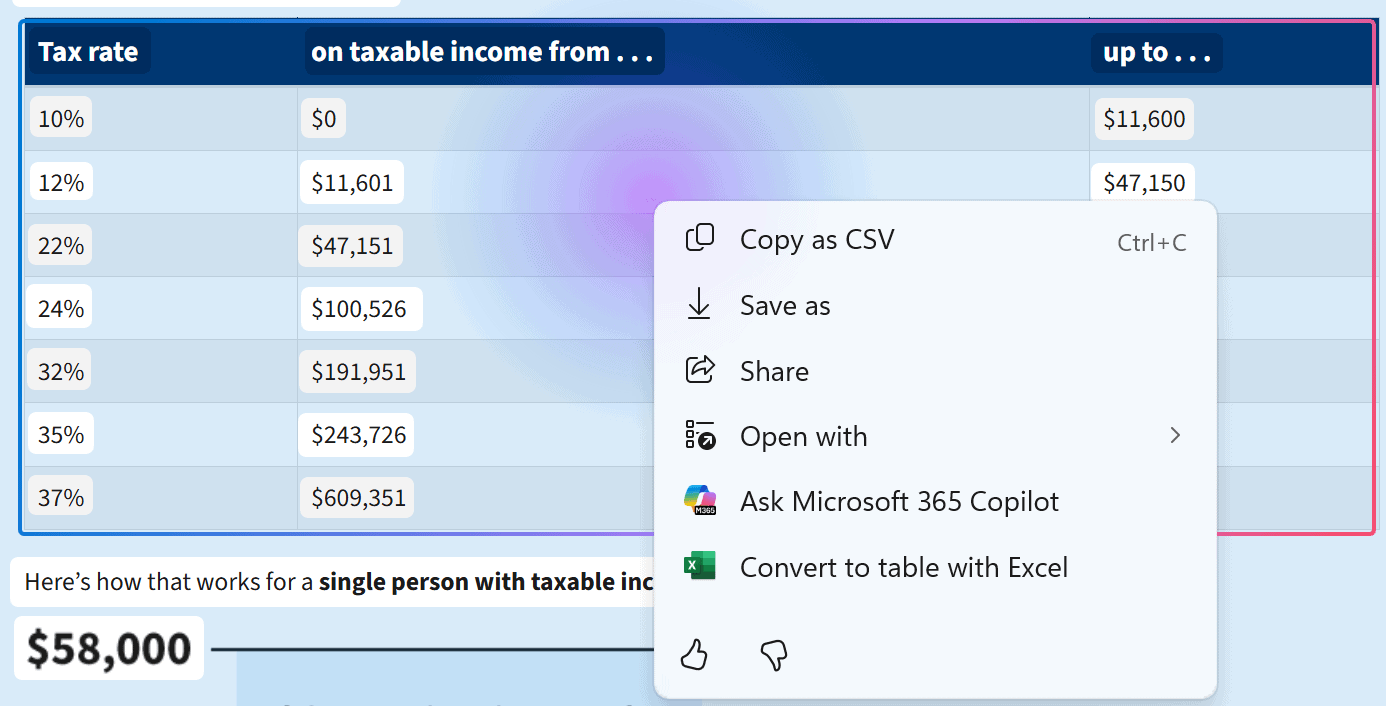Select the Save as menu entry

785,306
